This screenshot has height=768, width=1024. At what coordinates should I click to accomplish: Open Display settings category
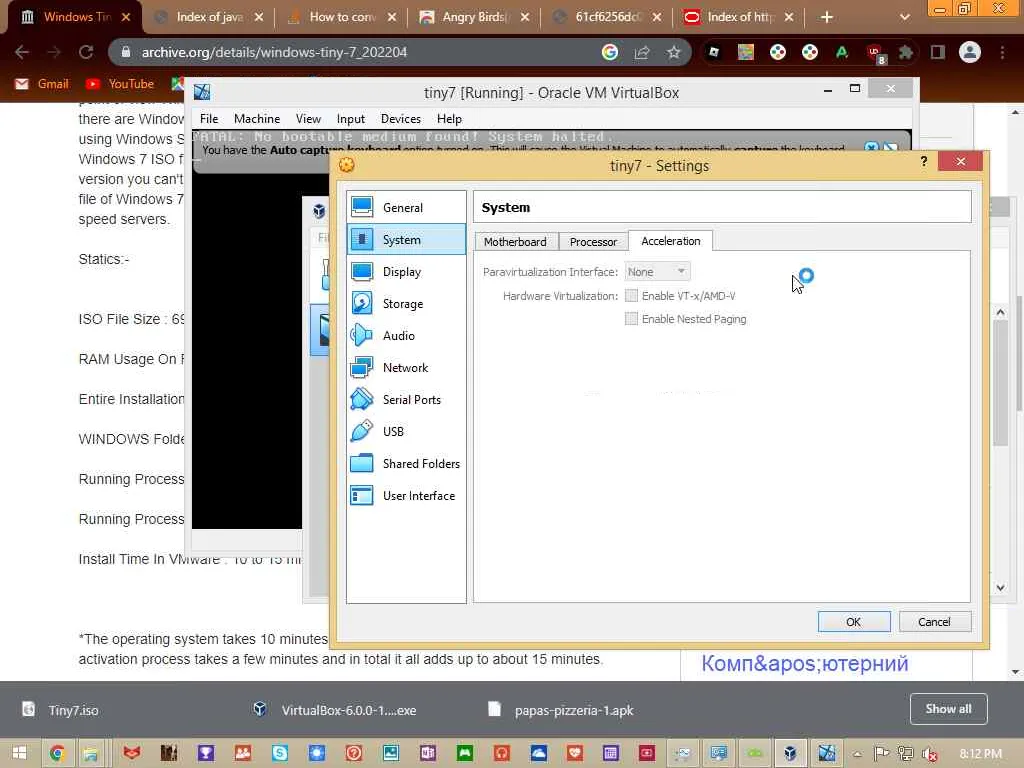(x=406, y=272)
